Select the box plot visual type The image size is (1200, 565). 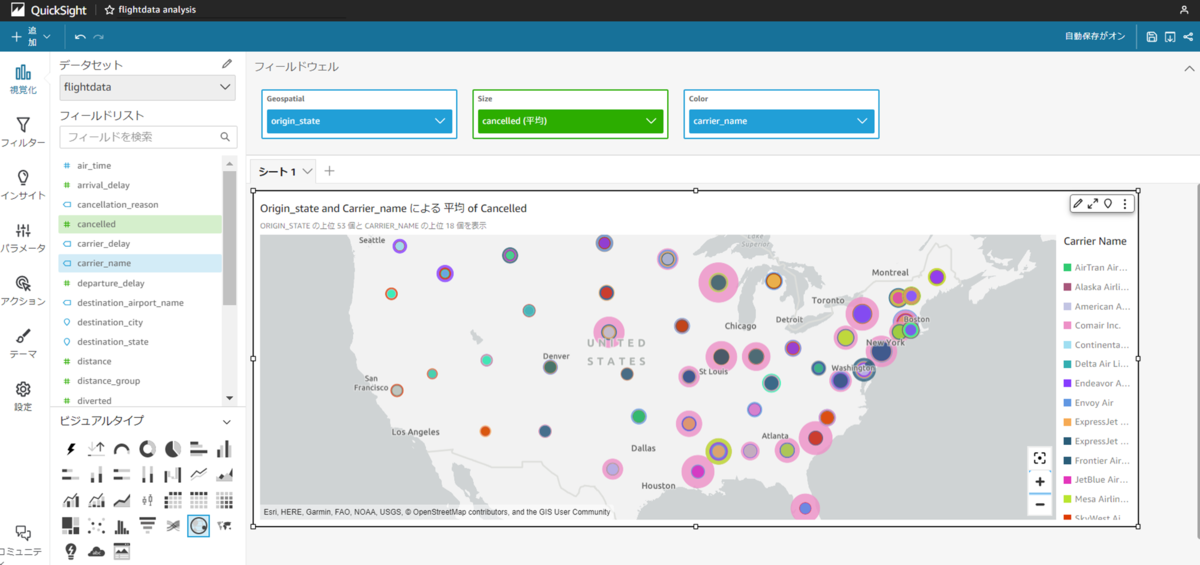(x=147, y=499)
